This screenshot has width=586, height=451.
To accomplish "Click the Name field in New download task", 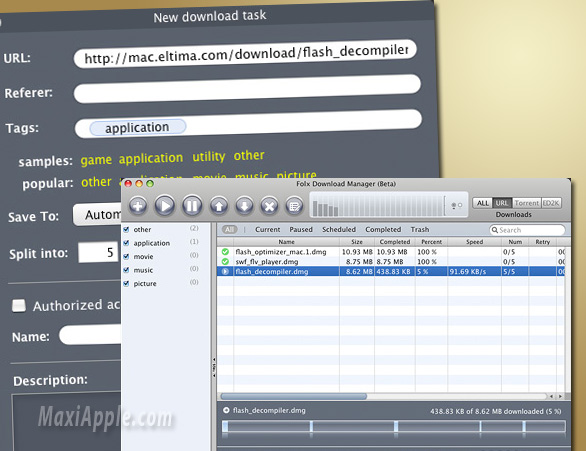I will pyautogui.click(x=90, y=335).
